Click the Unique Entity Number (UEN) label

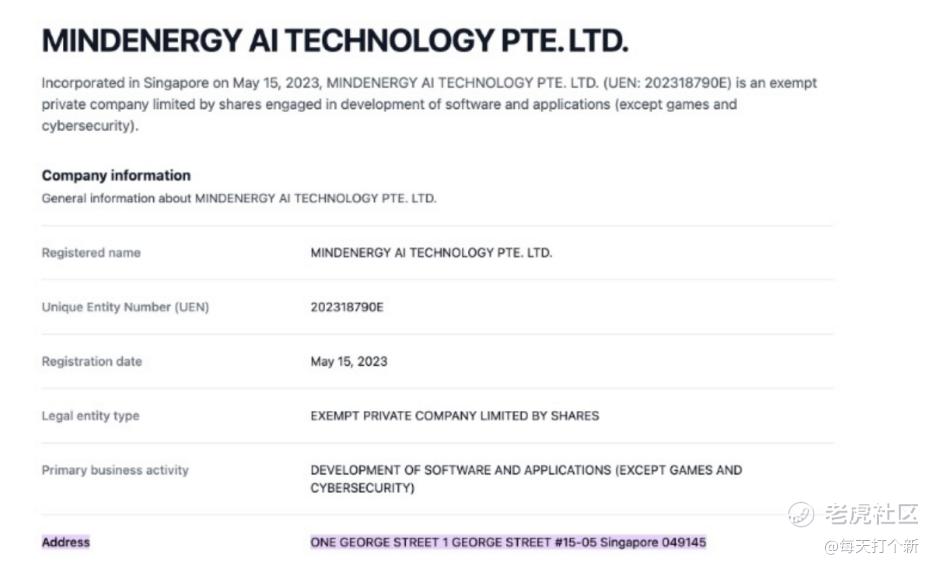point(125,307)
